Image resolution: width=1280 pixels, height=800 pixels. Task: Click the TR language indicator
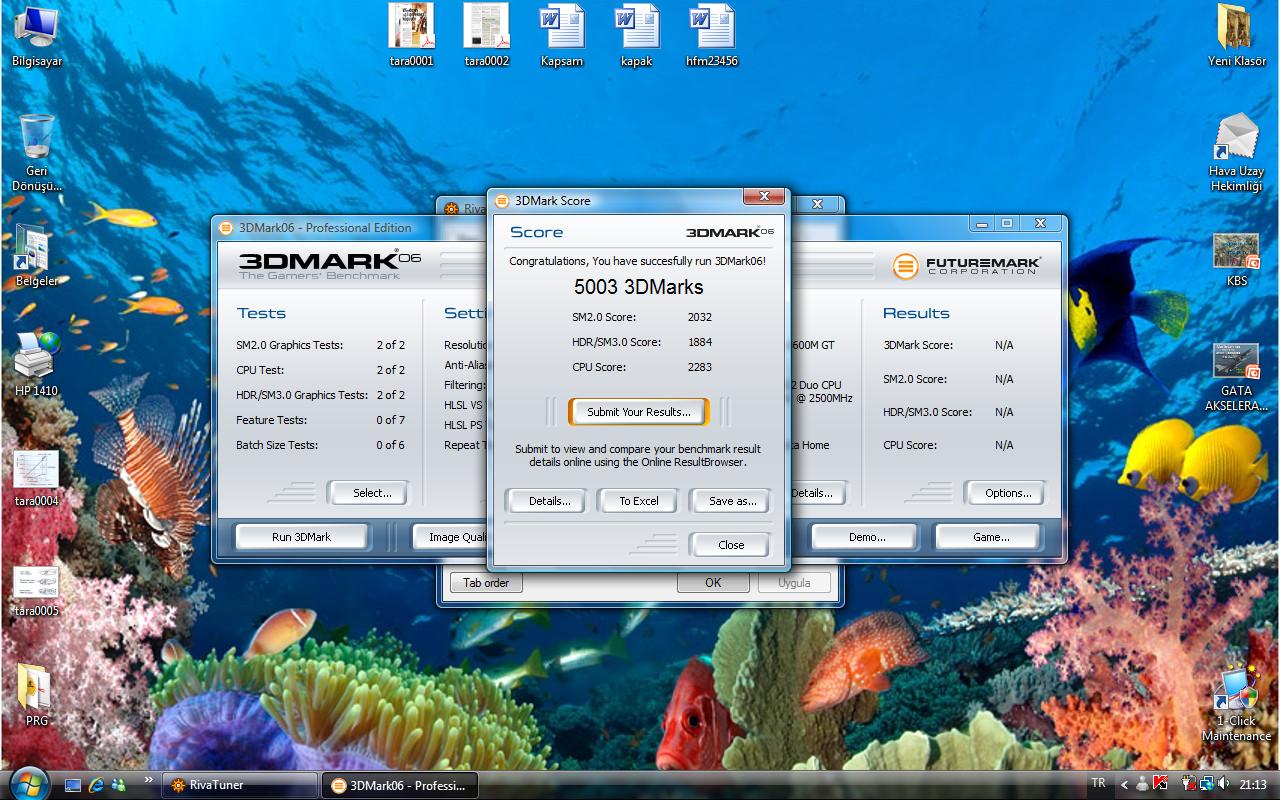point(1099,784)
